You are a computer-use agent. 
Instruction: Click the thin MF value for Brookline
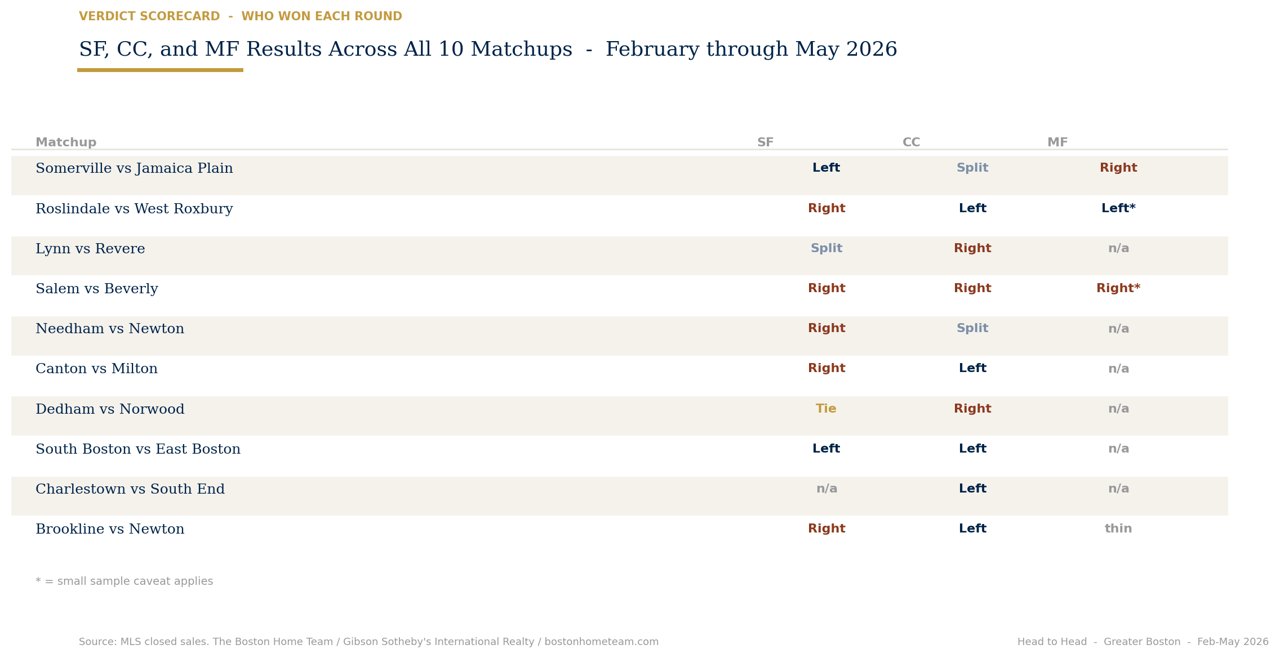click(x=1118, y=529)
